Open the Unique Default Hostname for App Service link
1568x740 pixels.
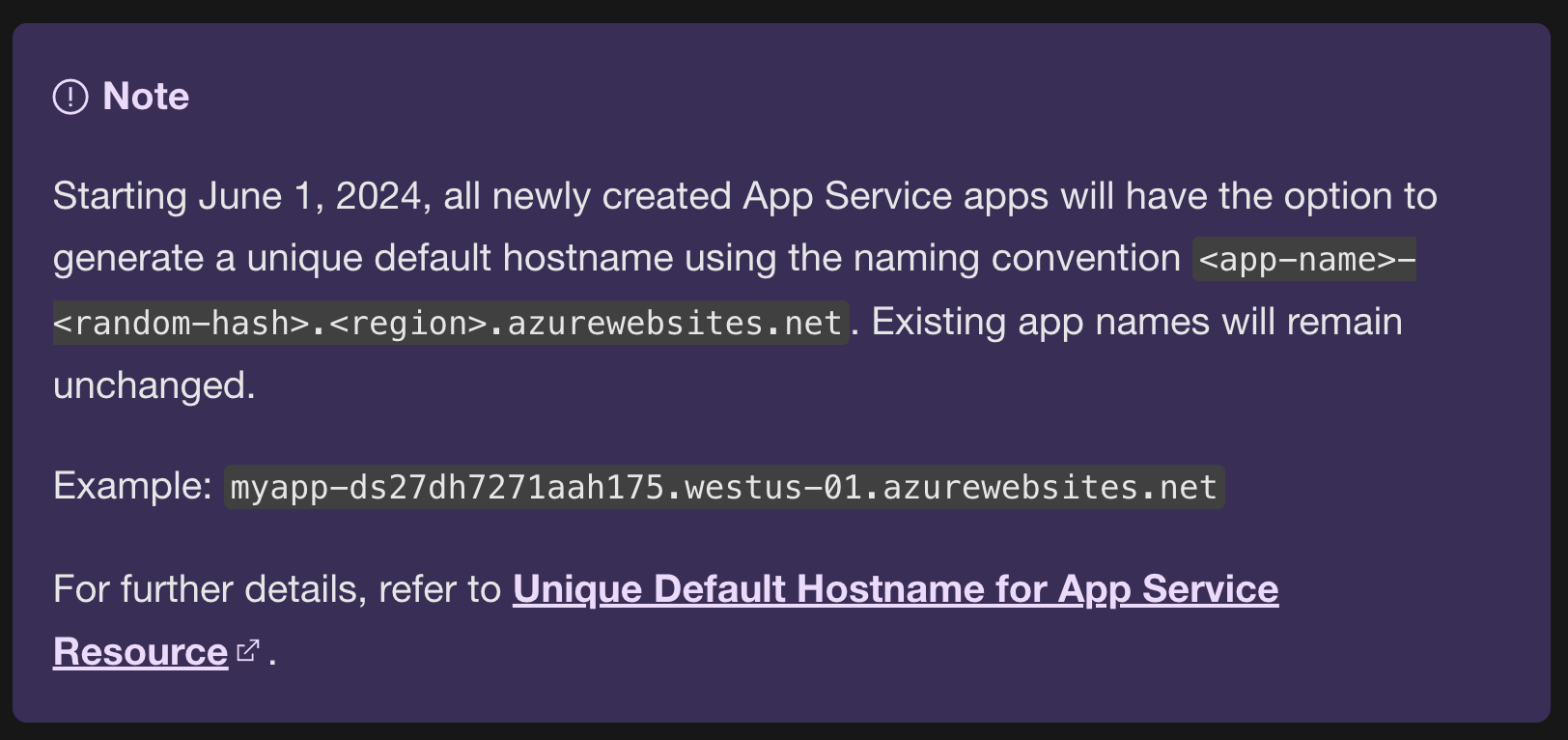point(894,588)
